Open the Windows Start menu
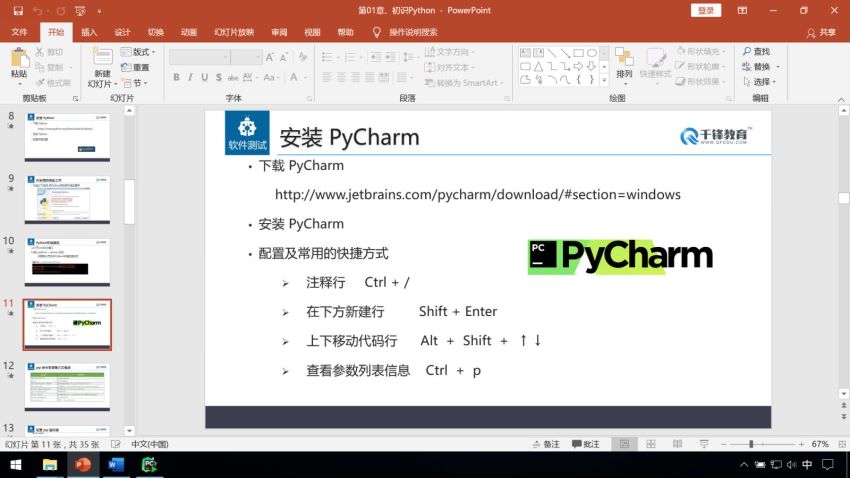Image resolution: width=850 pixels, height=478 pixels. click(16, 465)
